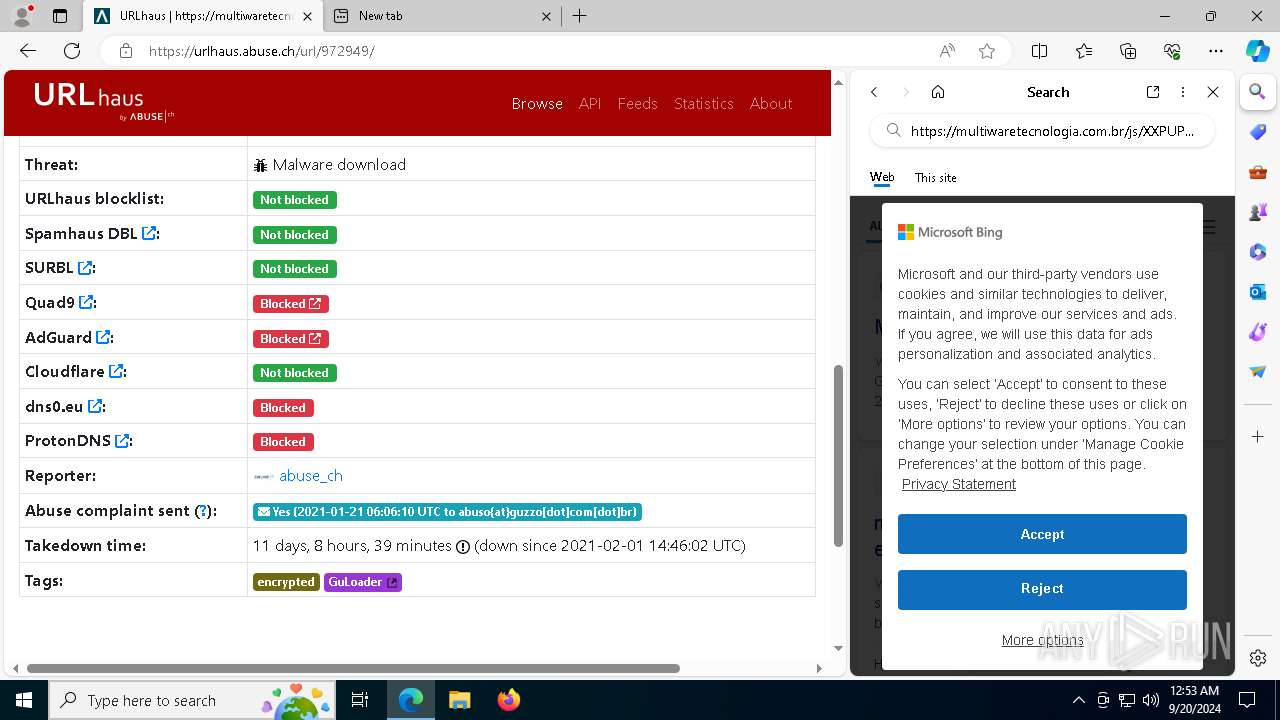This screenshot has width=1280, height=720.
Task: Open Collections icon in toolbar
Action: (1128, 51)
